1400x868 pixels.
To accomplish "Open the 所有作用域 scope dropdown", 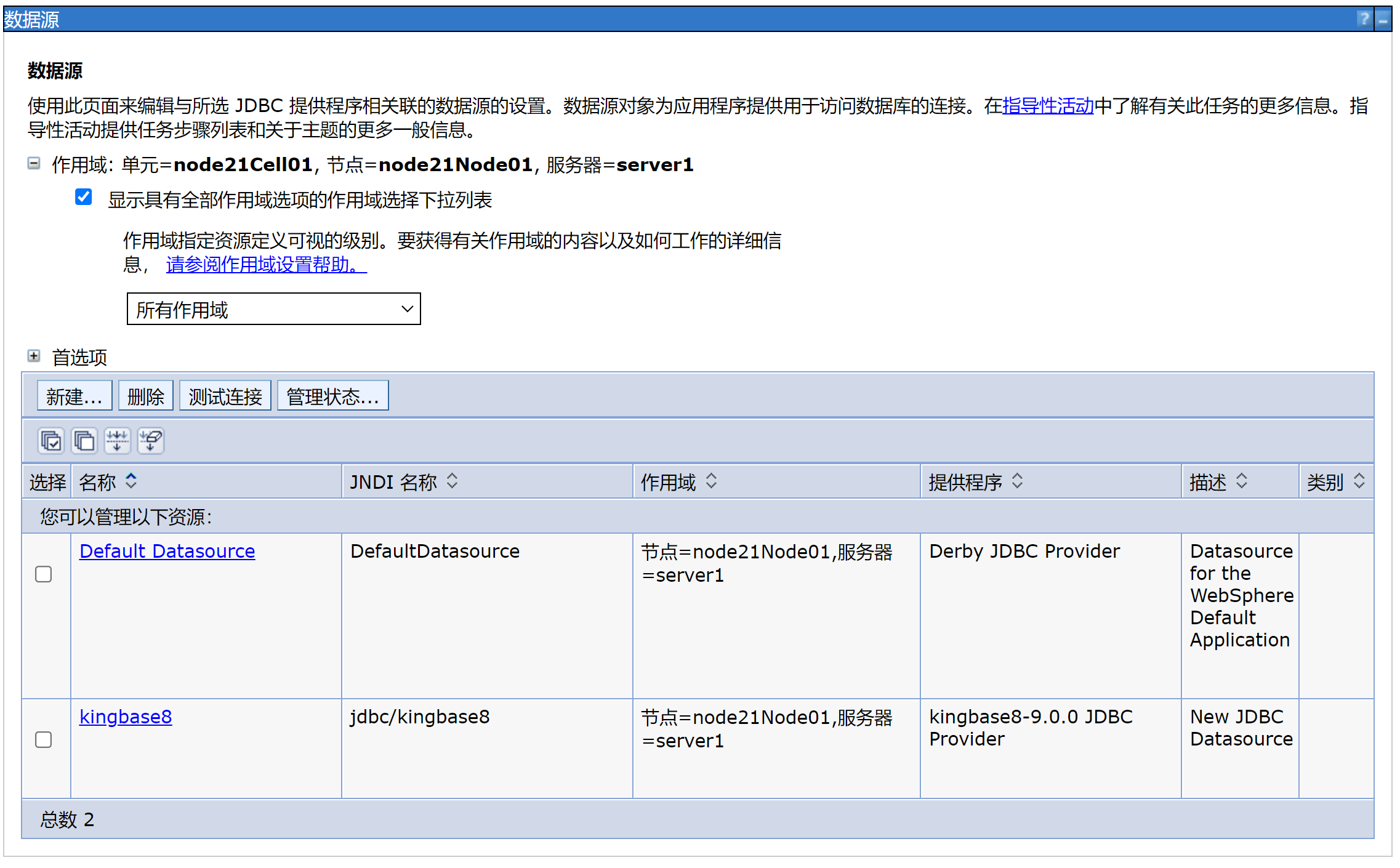I will [x=273, y=309].
